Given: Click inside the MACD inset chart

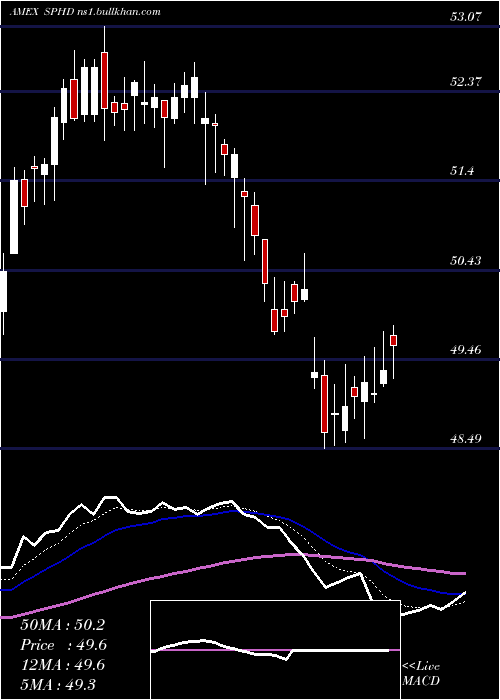Looking at the screenshot, I should click(275, 650).
